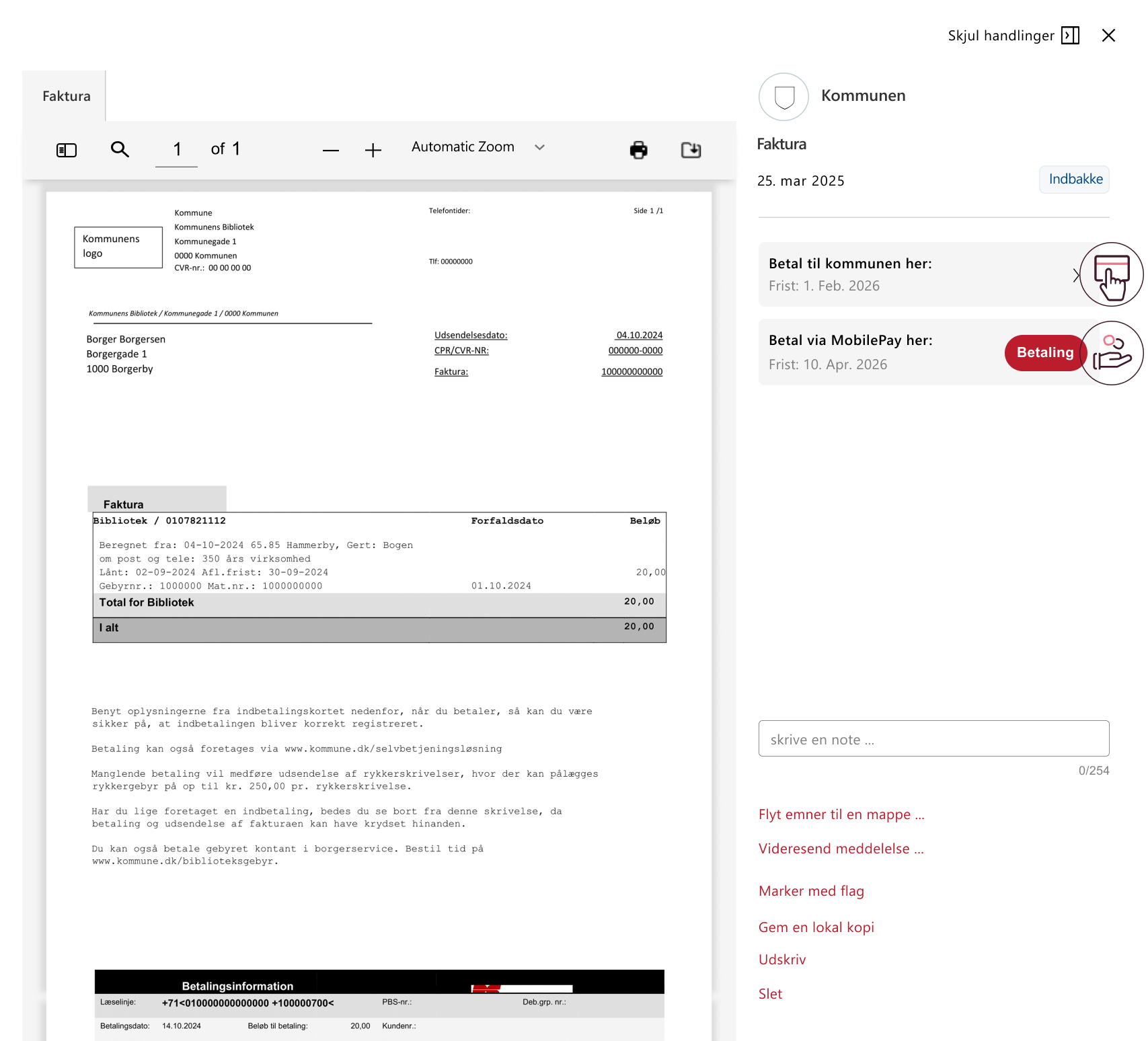
Task: Click the page number field
Action: pyautogui.click(x=177, y=149)
